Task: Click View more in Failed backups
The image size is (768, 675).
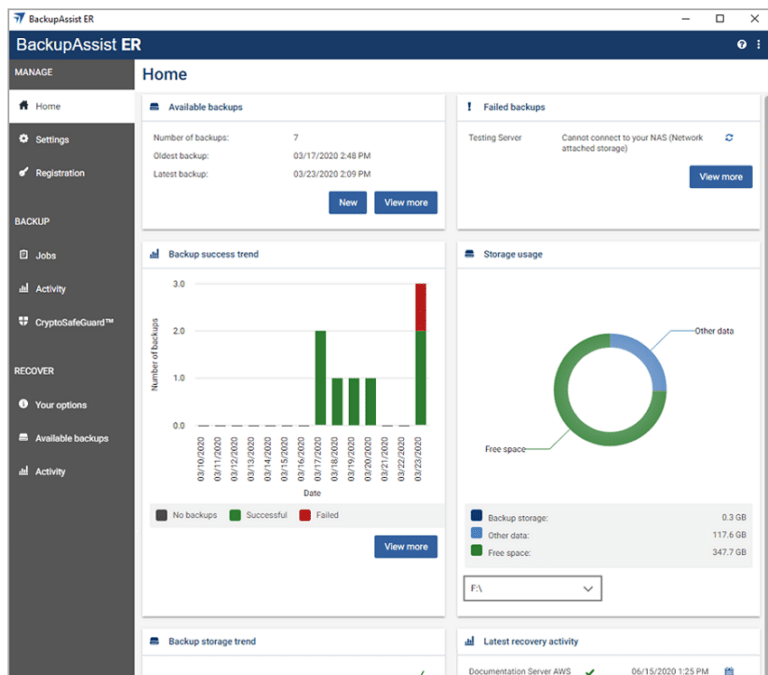Action: 720,177
